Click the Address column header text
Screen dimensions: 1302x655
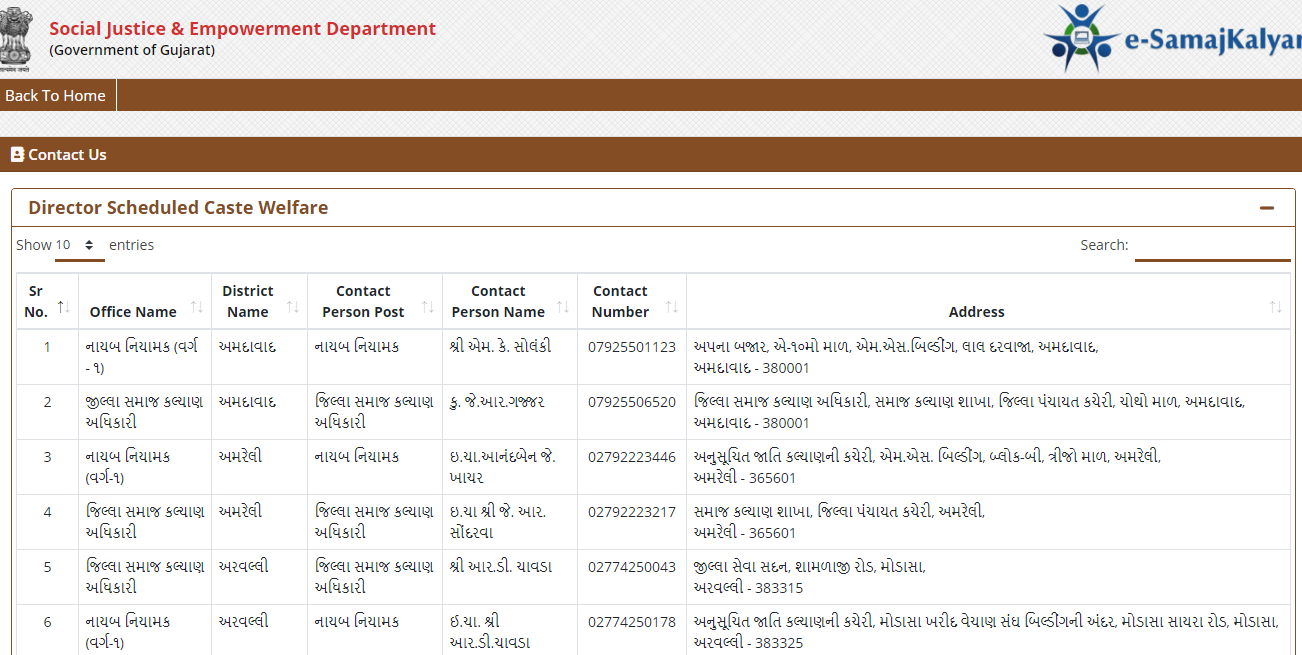(x=976, y=312)
